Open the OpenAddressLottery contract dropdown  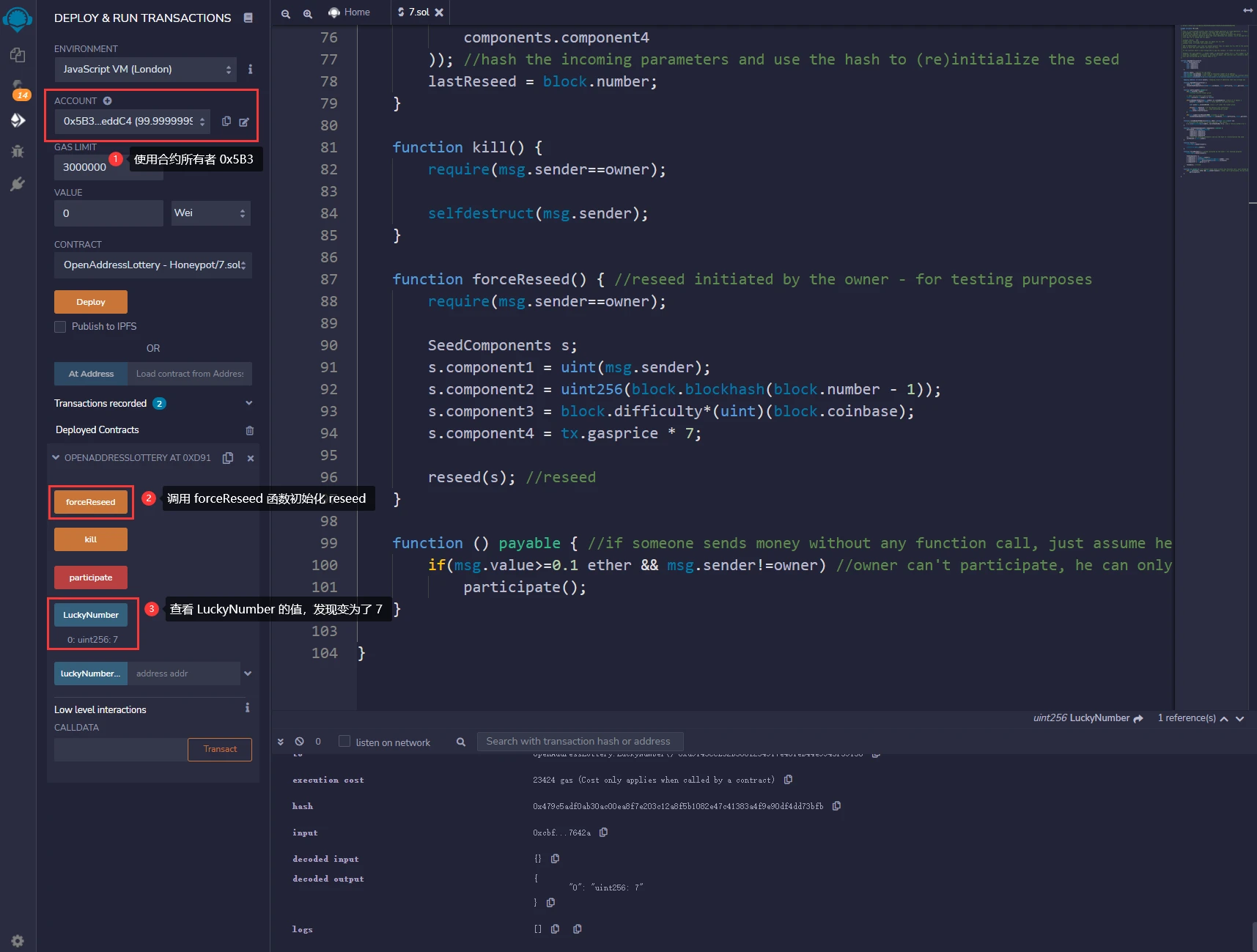[153, 265]
